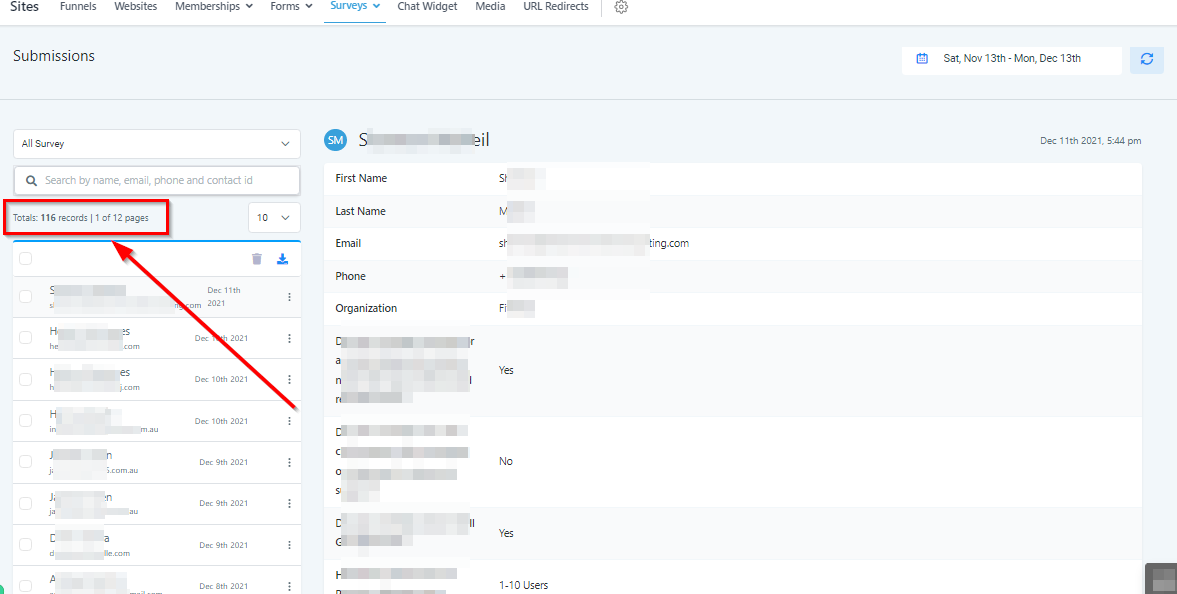Open the Chat Widget tab
This screenshot has height=594, width=1177.
(427, 6)
